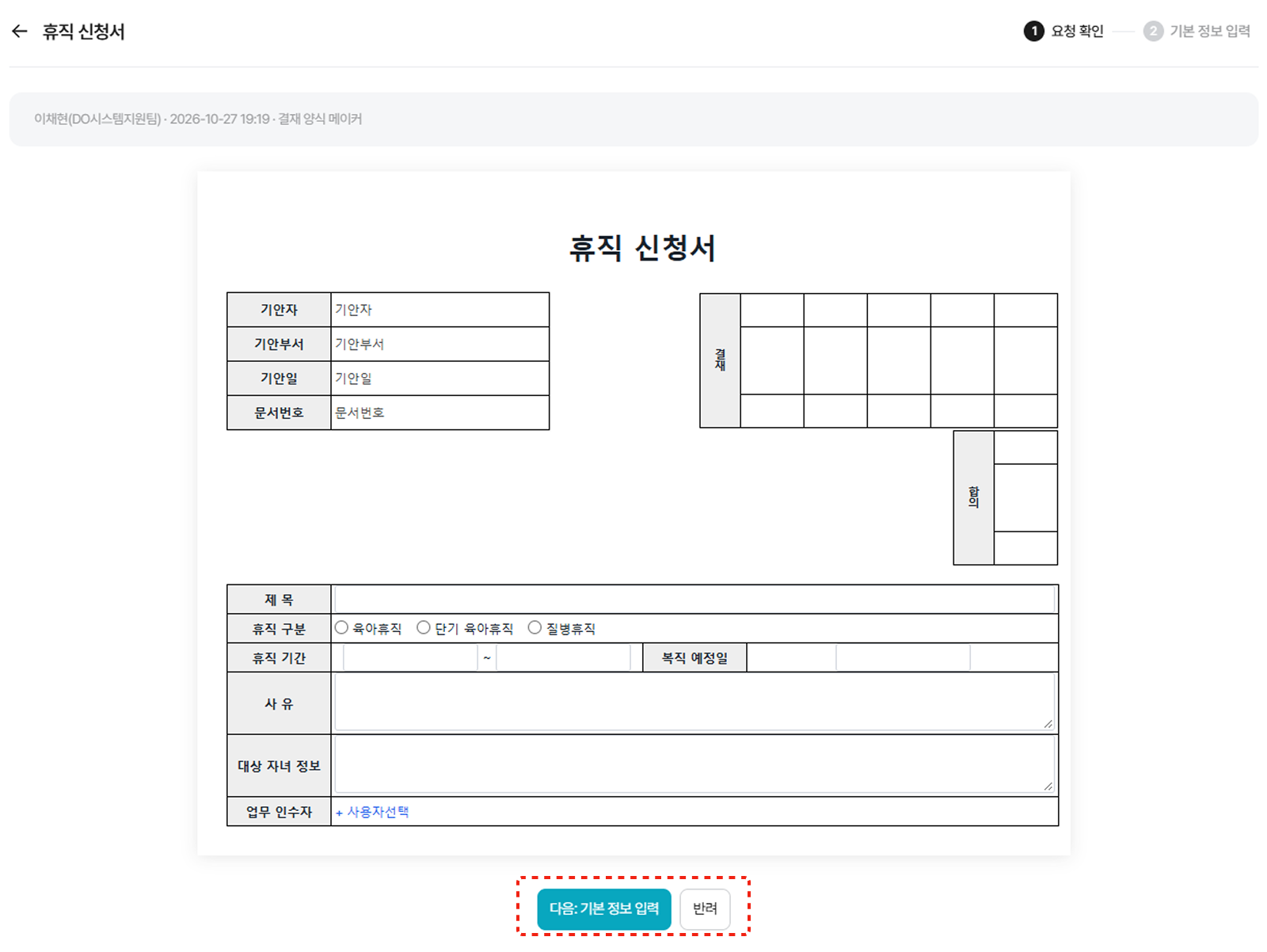Click the 기안일 placeholder value cell
This screenshot has width=1267, height=952.
click(439, 378)
